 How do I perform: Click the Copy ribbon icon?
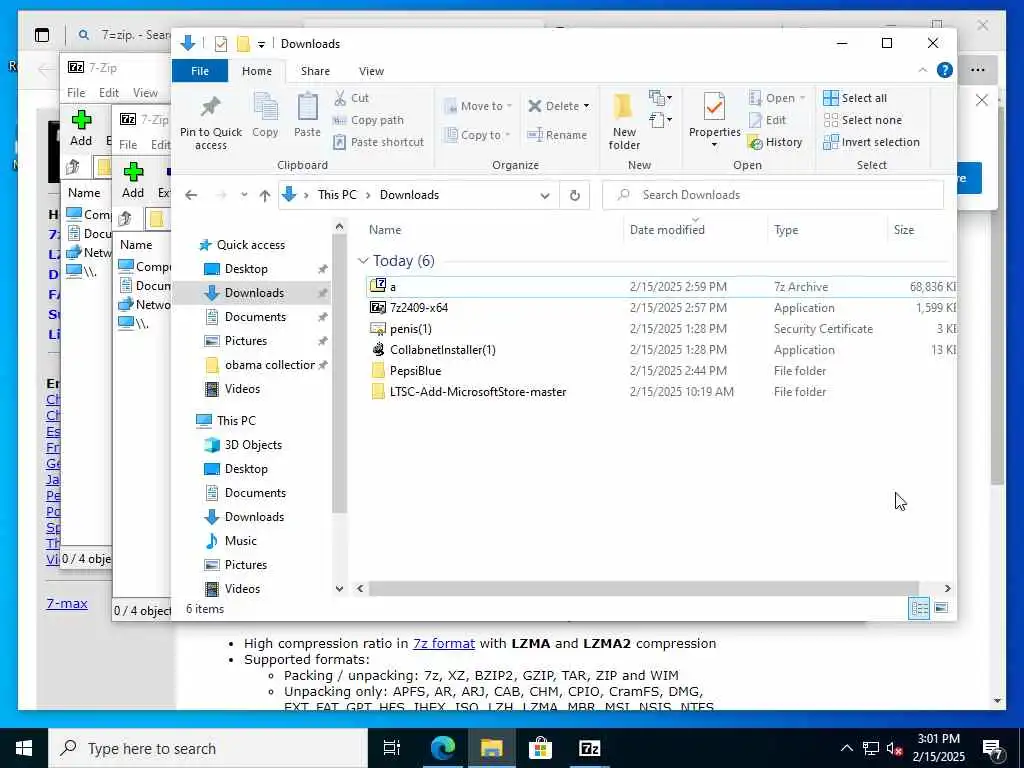point(265,115)
